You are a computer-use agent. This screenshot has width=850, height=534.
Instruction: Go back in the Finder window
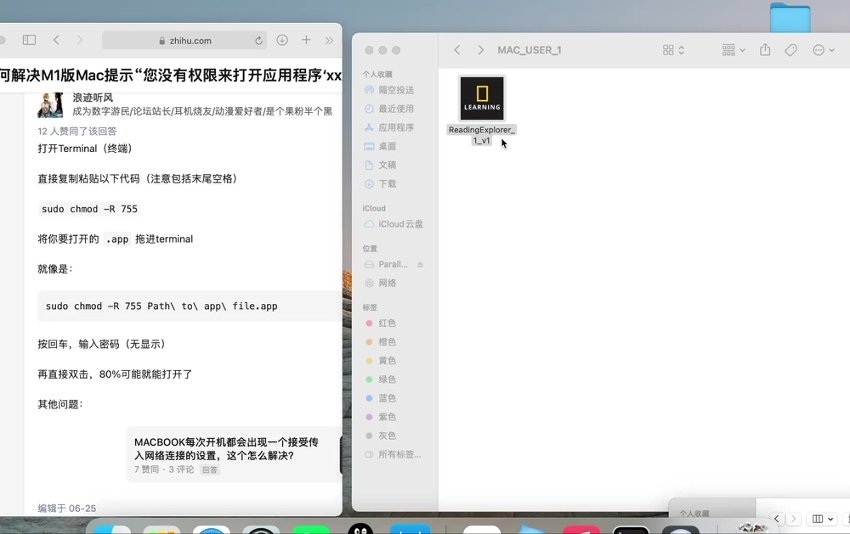[x=458, y=50]
